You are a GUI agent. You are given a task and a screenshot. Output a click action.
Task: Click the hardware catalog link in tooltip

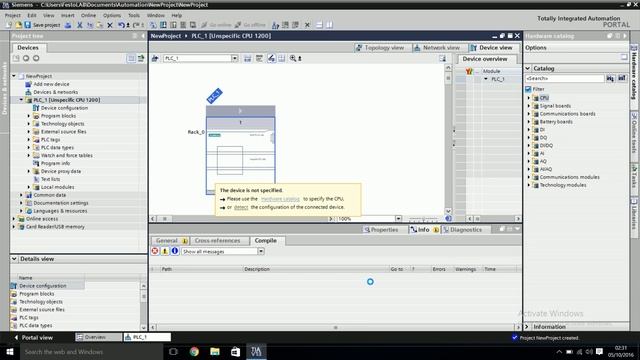(x=280, y=199)
